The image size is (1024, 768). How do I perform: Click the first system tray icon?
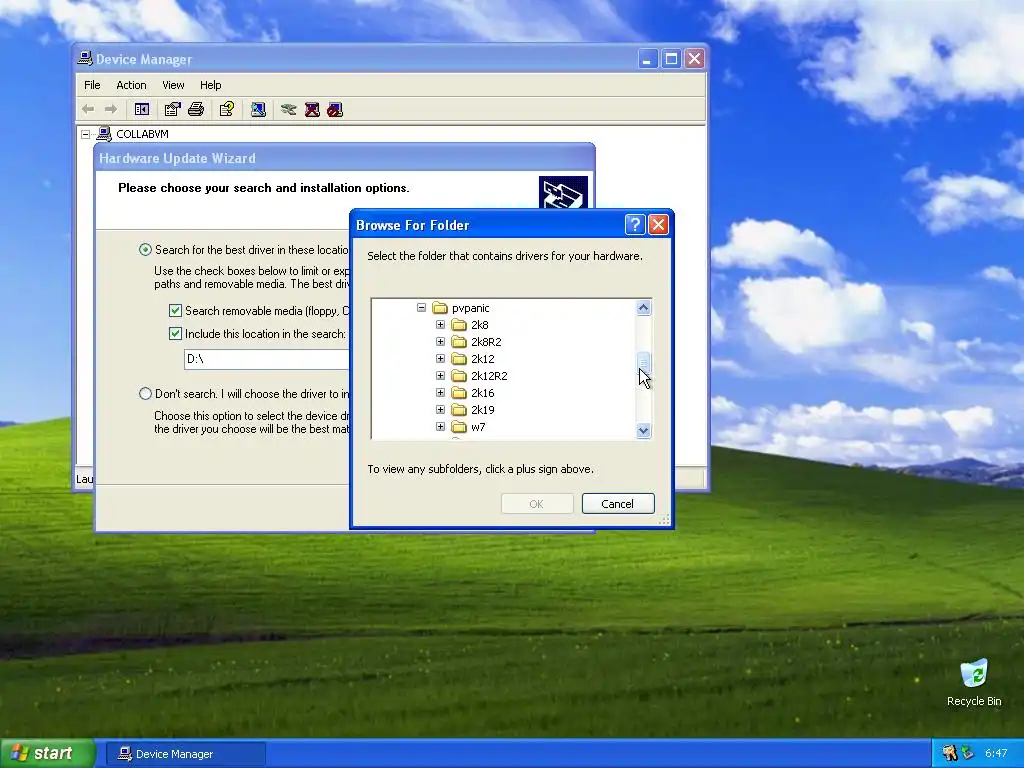tap(949, 754)
